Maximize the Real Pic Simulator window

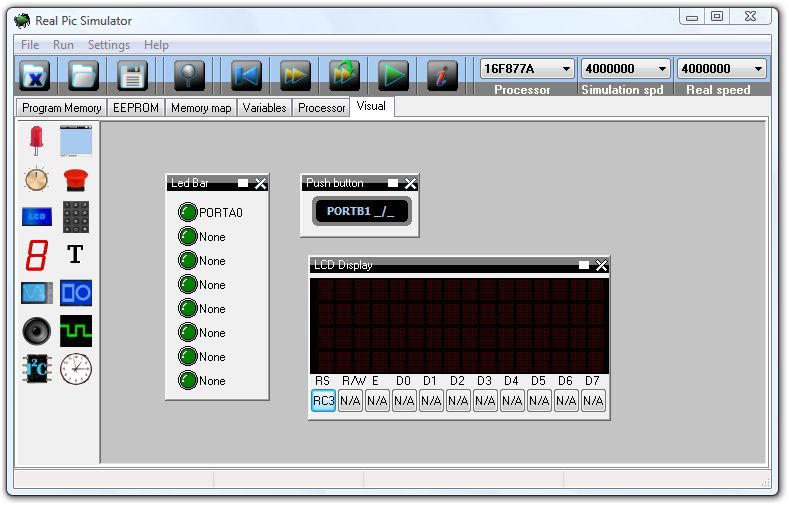717,16
